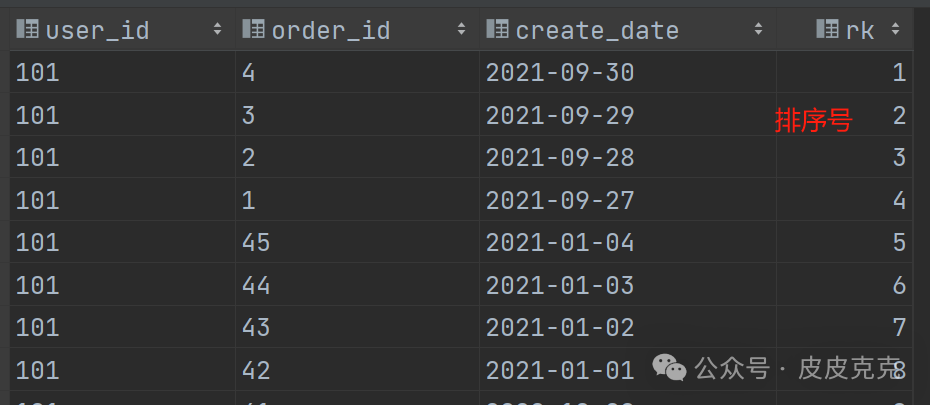Toggle sort arrows on rk column
This screenshot has height=405, width=930.
895,30
